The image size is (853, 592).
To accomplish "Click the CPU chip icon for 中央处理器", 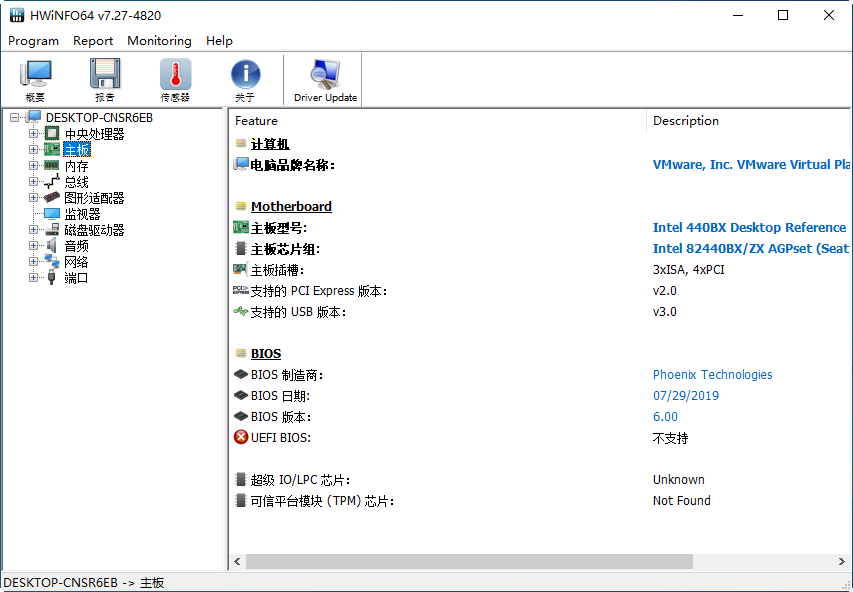I will click(x=52, y=133).
